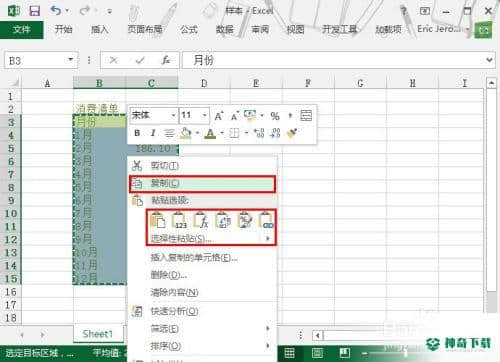The width and height of the screenshot is (500, 362).
Task: Expand the Name Box dropdown for B3
Action: click(x=70, y=60)
